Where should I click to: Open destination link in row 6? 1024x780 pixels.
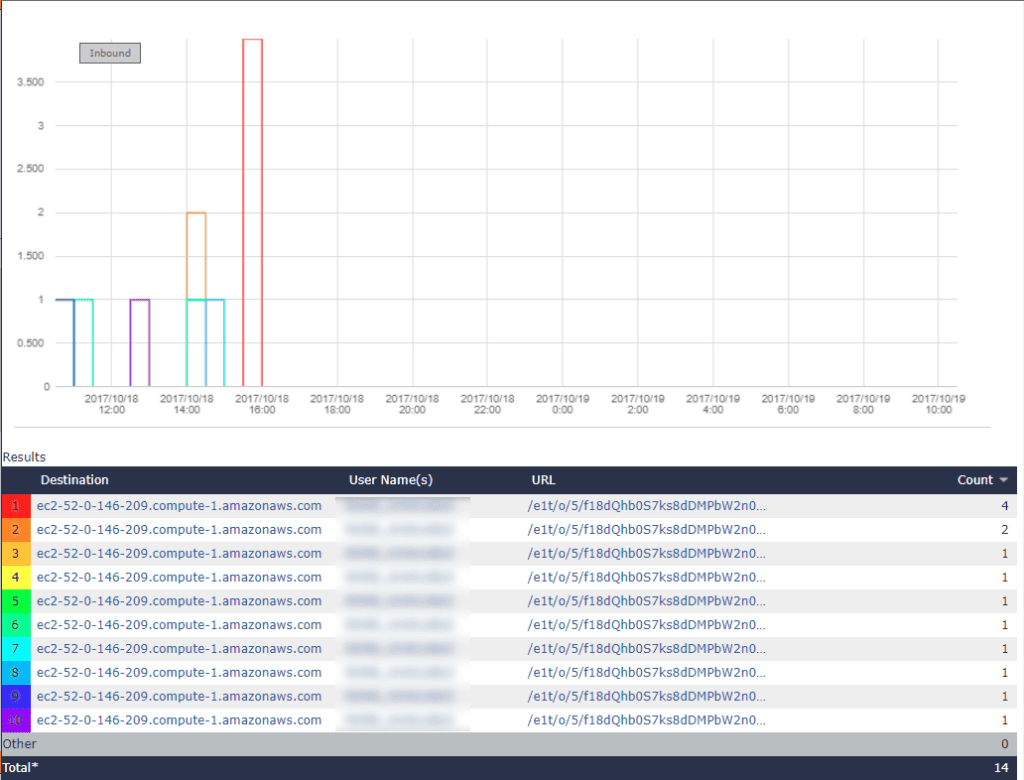(179, 625)
